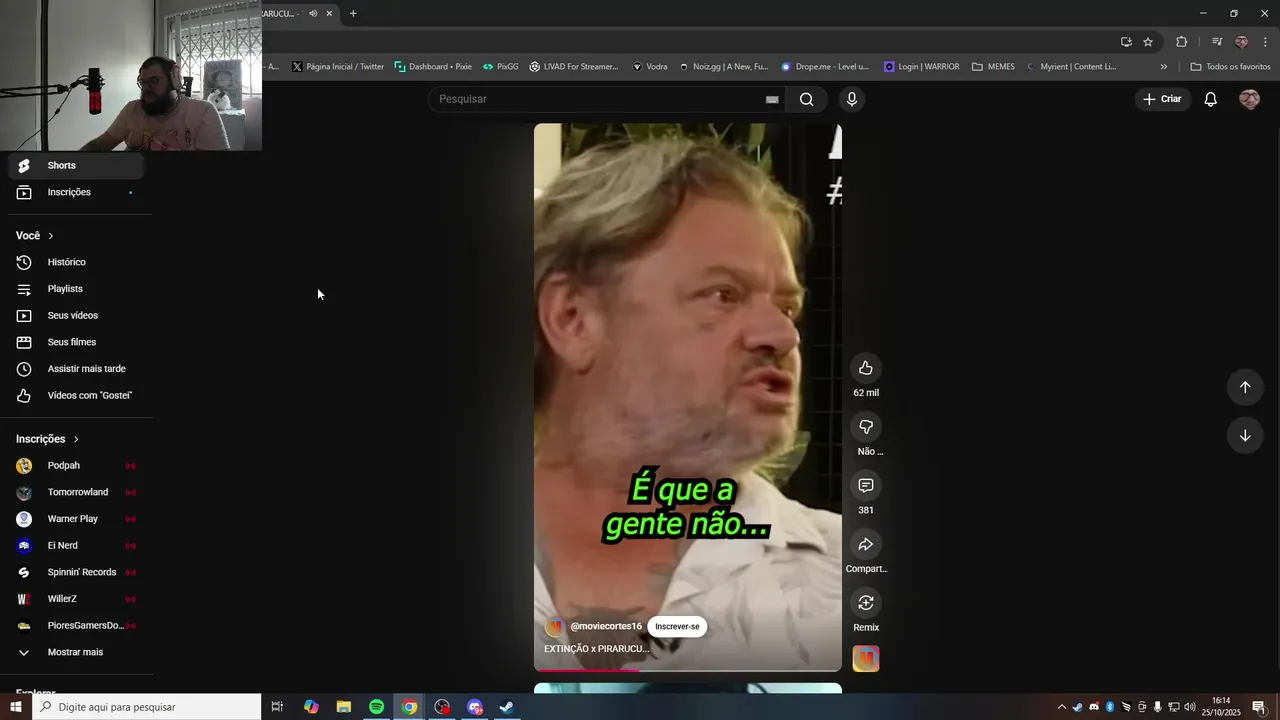Open @moviecortes16 channel from the short
Image resolution: width=1280 pixels, height=720 pixels.
click(x=606, y=627)
